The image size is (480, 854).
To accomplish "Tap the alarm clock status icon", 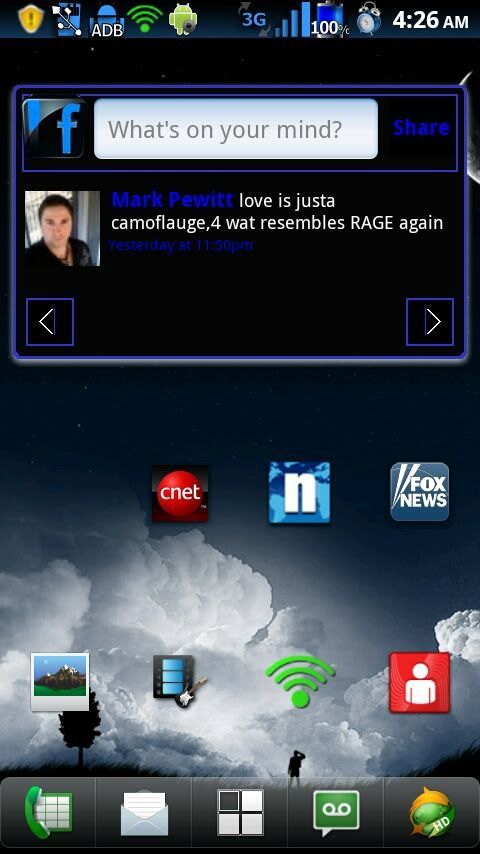I will pos(369,19).
